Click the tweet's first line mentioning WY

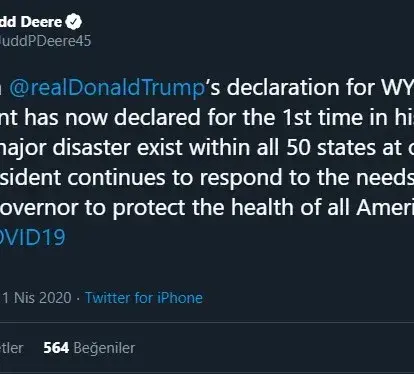click(x=207, y=88)
